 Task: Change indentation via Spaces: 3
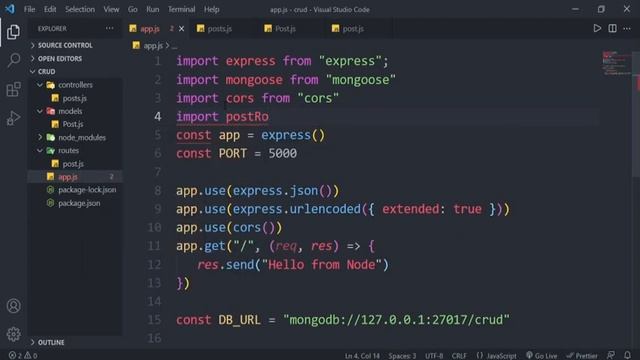click(x=402, y=356)
